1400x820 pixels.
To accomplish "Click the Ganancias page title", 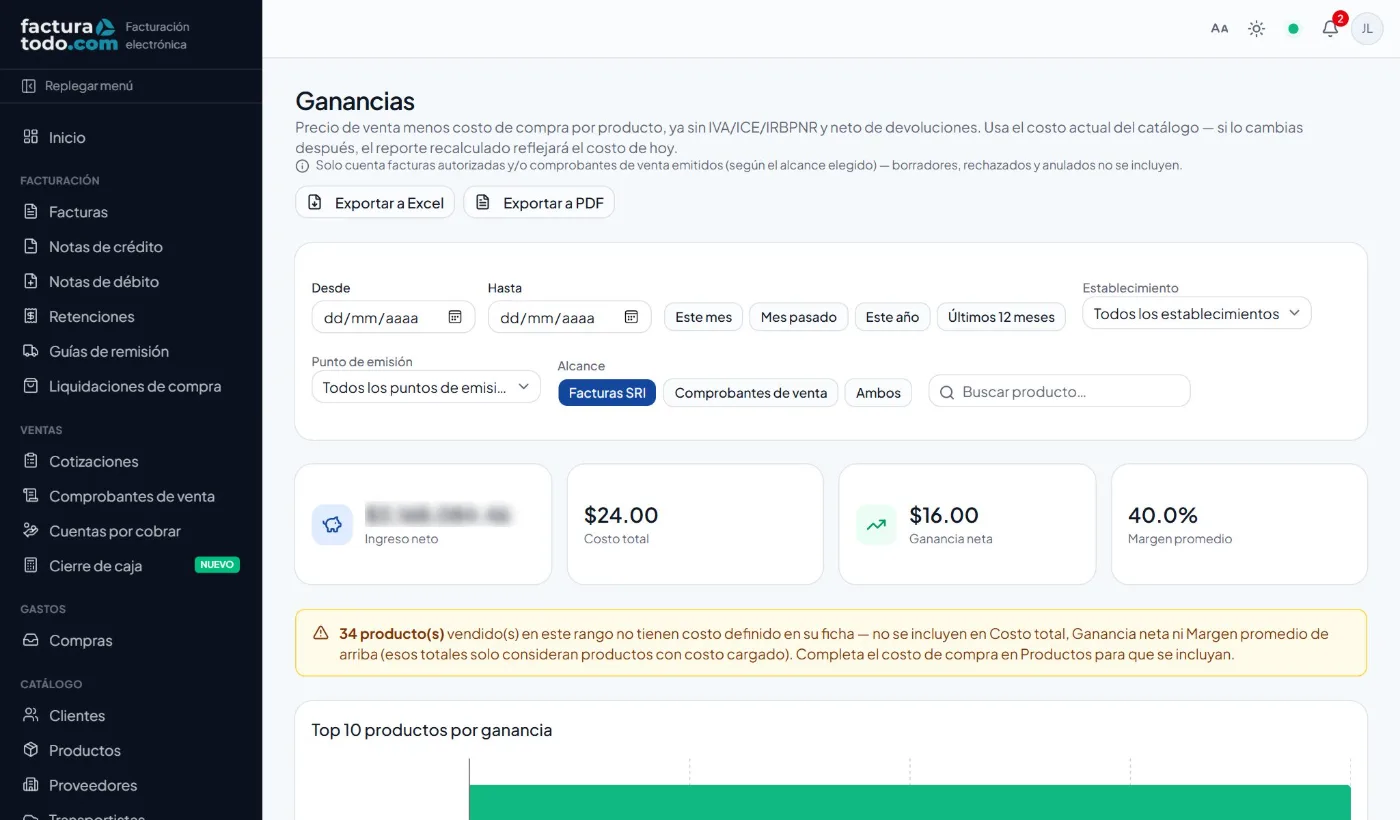I will point(355,101).
